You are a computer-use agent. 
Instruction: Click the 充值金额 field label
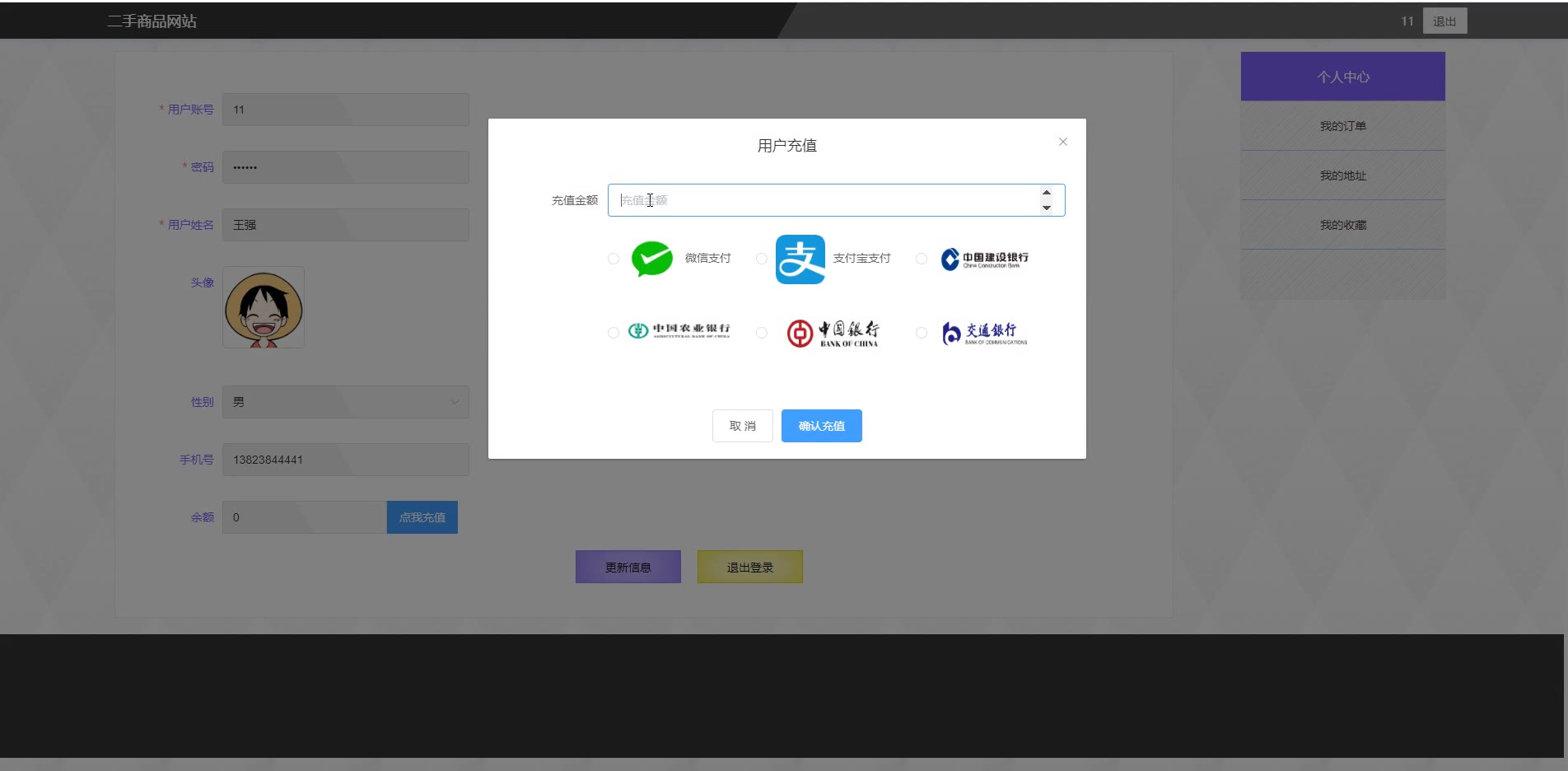[575, 200]
